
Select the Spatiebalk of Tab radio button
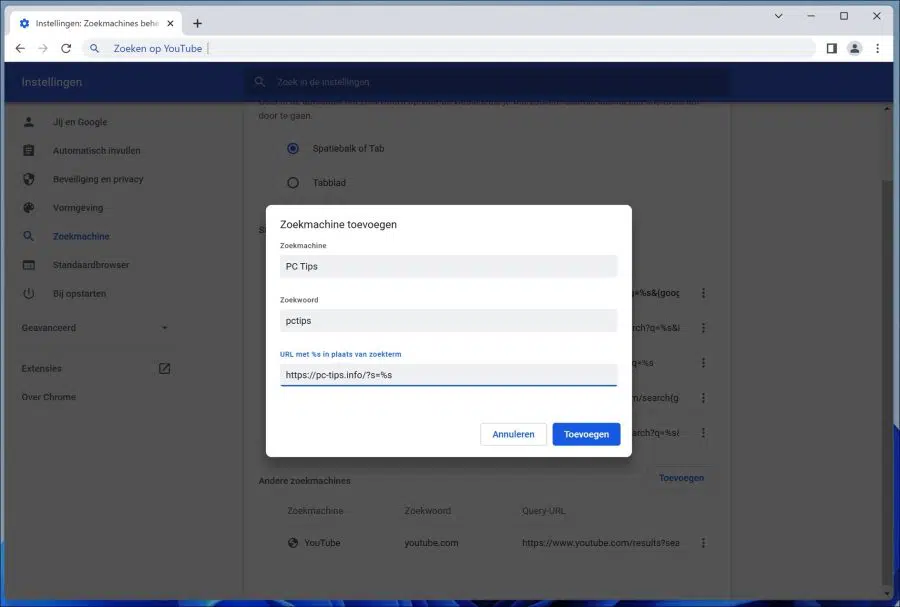click(x=293, y=149)
